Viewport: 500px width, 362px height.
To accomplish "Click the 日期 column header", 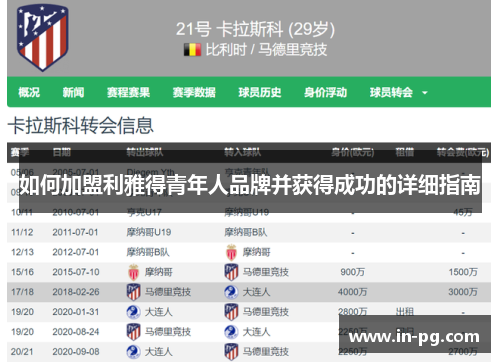I will pyautogui.click(x=62, y=153).
